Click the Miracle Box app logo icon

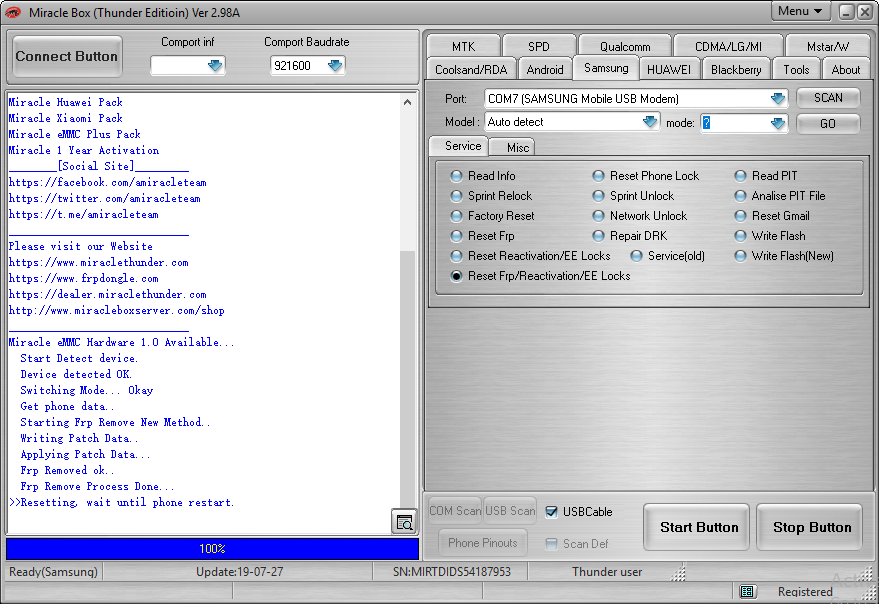[x=13, y=12]
